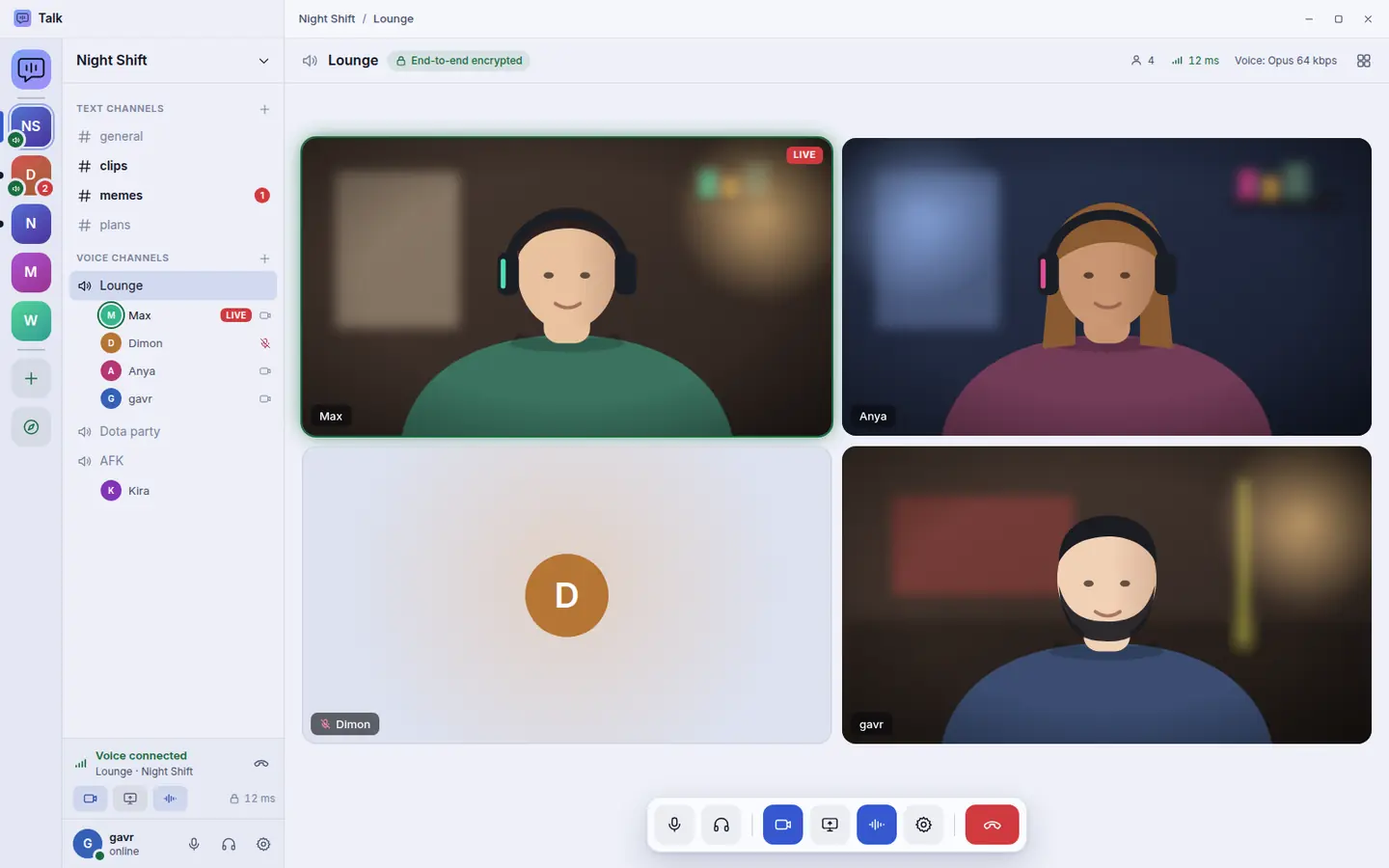Toggle noise suppression in call toolbar
This screenshot has width=1389, height=868.
(877, 825)
